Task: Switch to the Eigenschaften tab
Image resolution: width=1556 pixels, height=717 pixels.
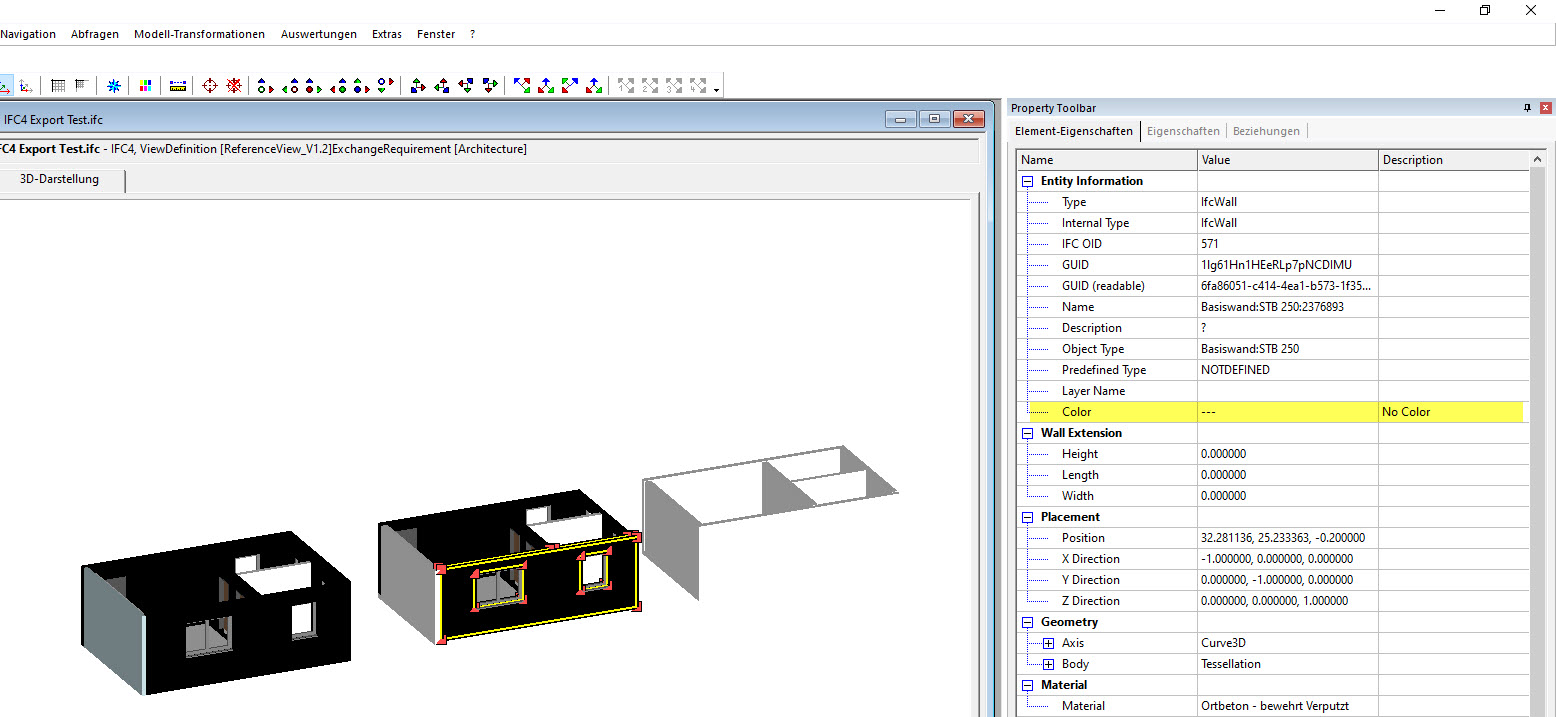Action: point(1182,130)
